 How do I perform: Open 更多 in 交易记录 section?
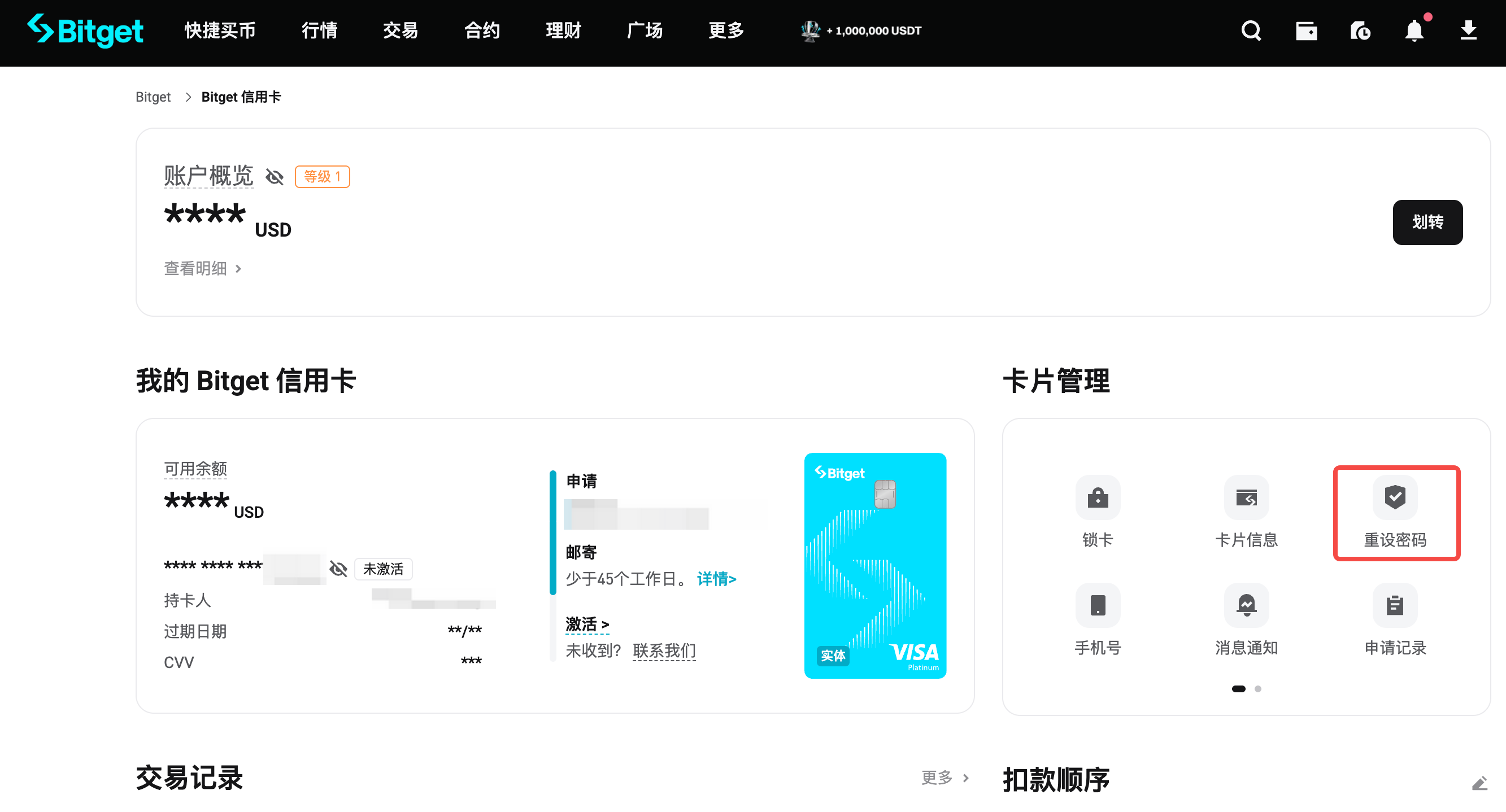click(x=937, y=778)
